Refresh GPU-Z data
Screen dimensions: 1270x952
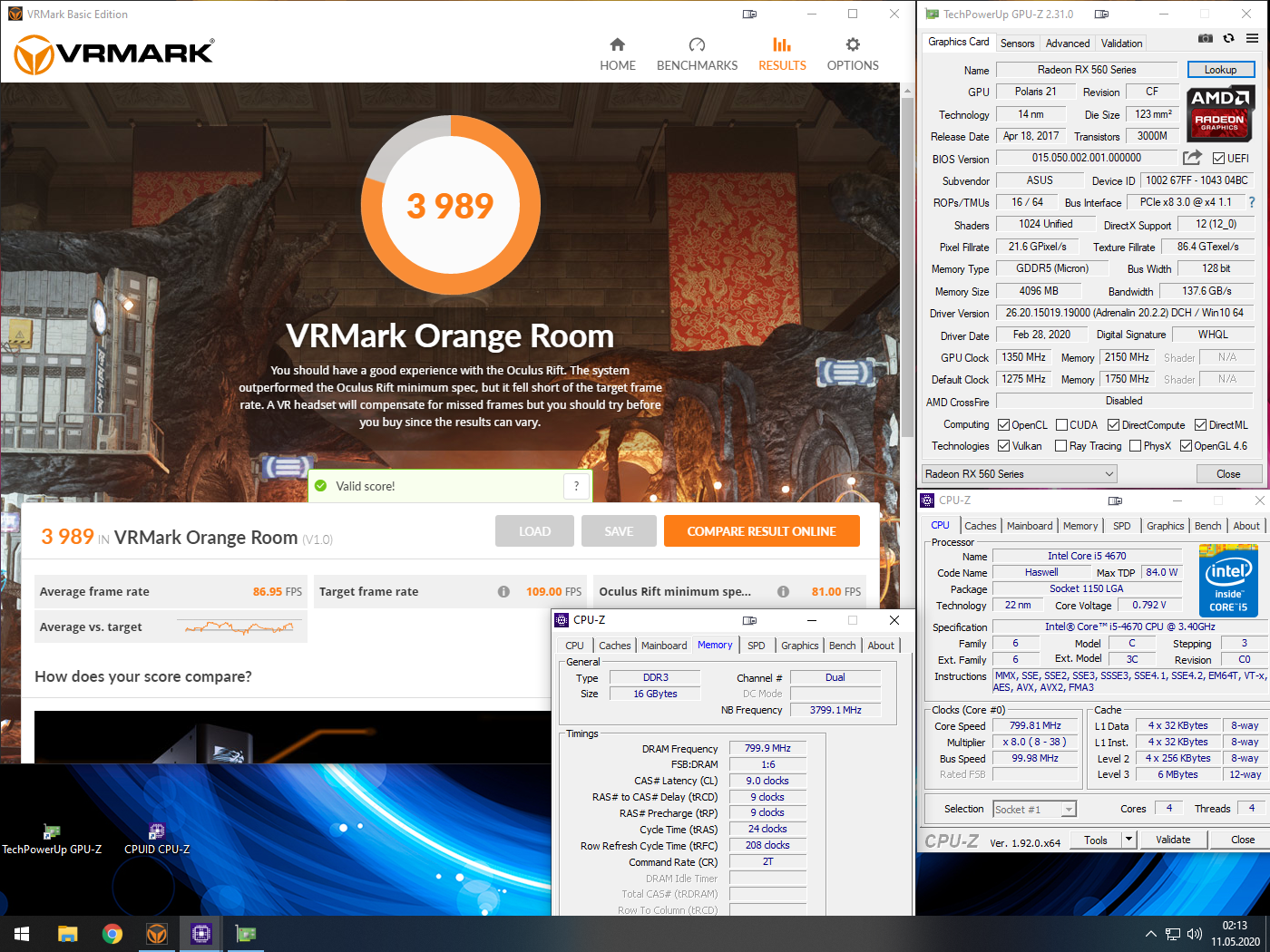(x=1228, y=39)
